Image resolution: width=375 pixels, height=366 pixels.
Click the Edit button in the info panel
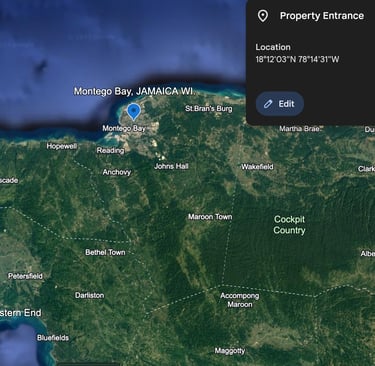coord(280,104)
